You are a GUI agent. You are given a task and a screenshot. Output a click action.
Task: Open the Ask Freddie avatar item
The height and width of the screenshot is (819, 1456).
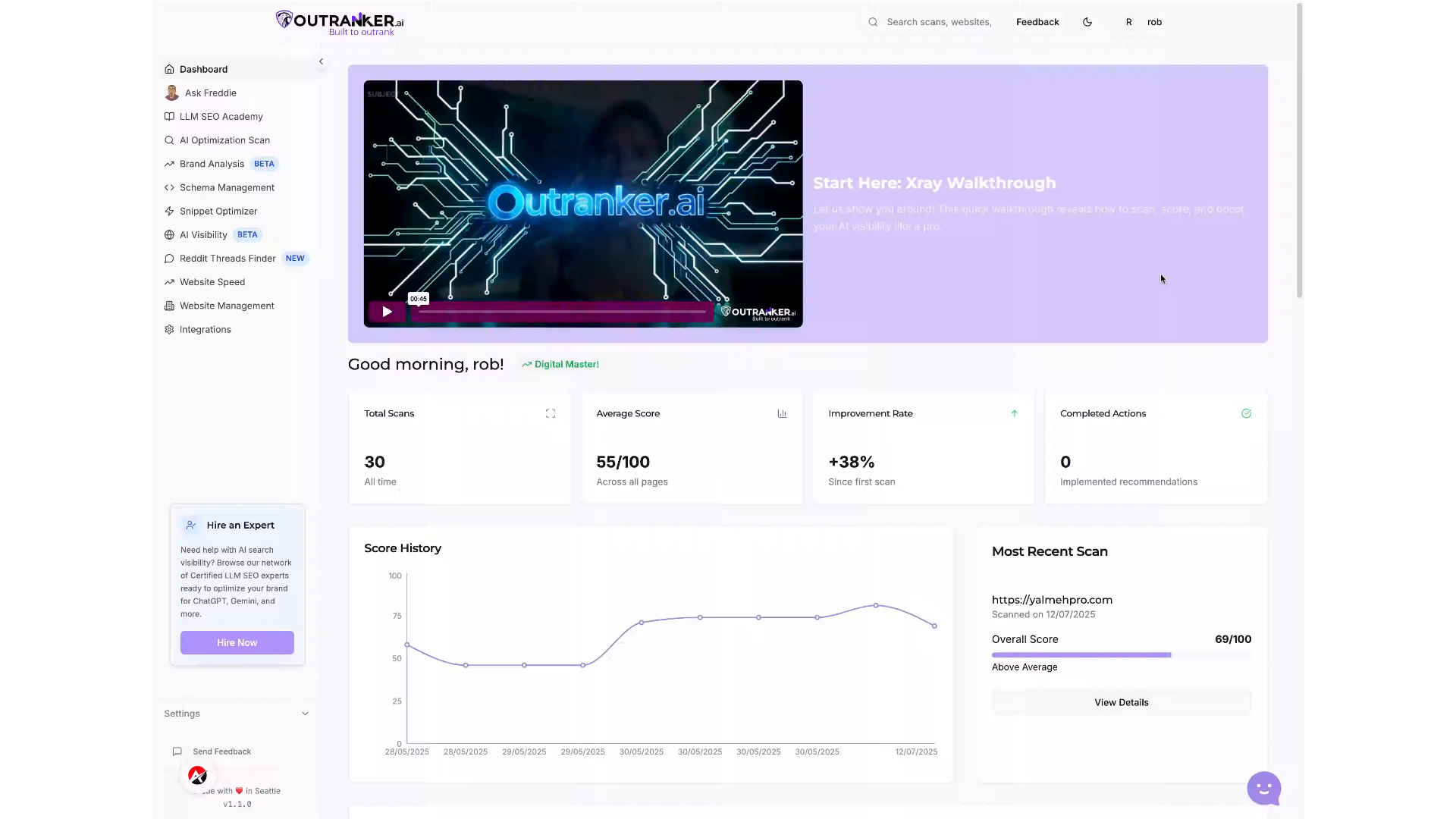[172, 93]
